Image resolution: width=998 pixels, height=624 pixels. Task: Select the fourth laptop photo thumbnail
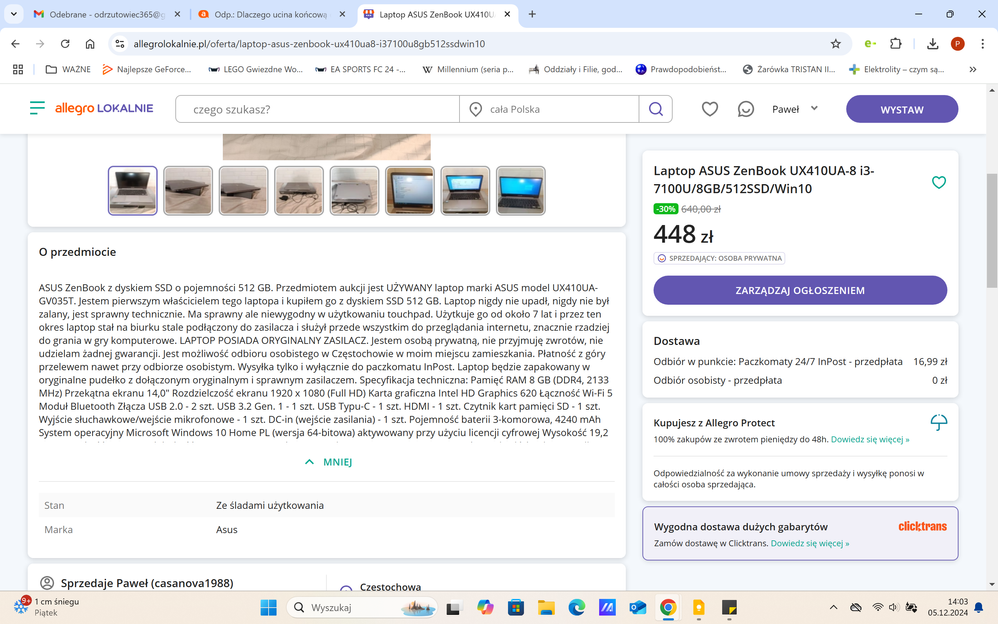(299, 190)
